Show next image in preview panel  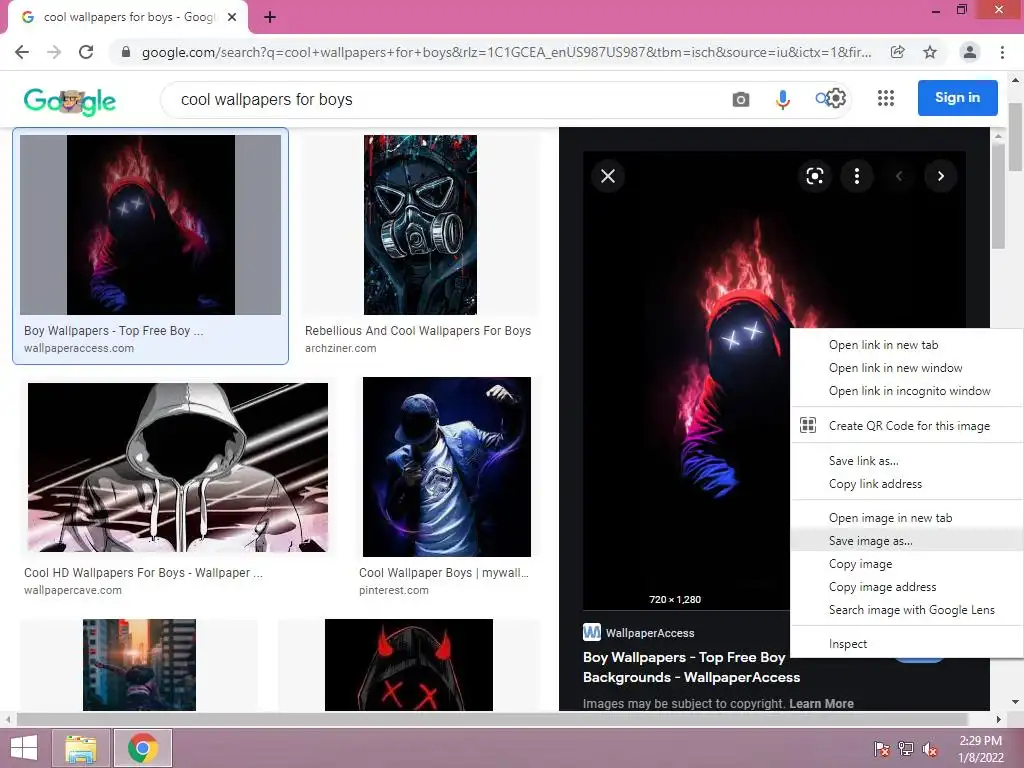pos(940,176)
